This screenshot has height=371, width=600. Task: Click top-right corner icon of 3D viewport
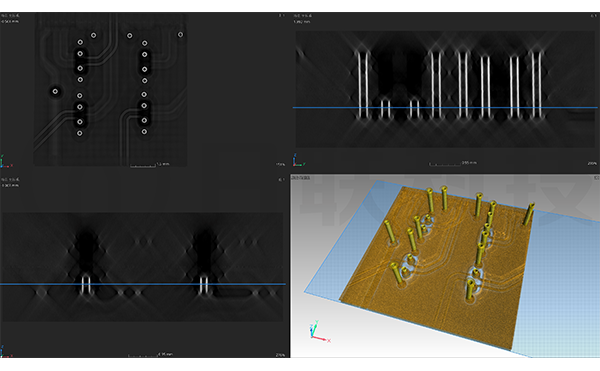tap(596, 178)
